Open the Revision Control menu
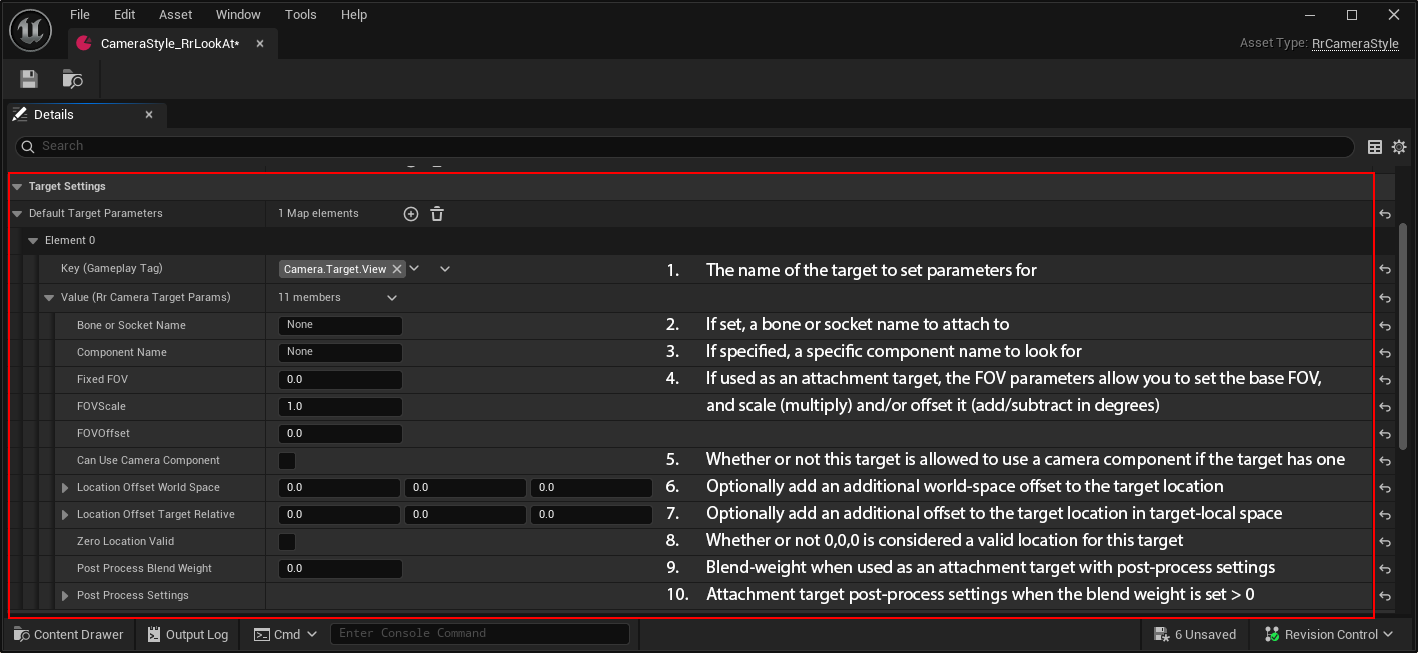1418x653 pixels. [1329, 634]
